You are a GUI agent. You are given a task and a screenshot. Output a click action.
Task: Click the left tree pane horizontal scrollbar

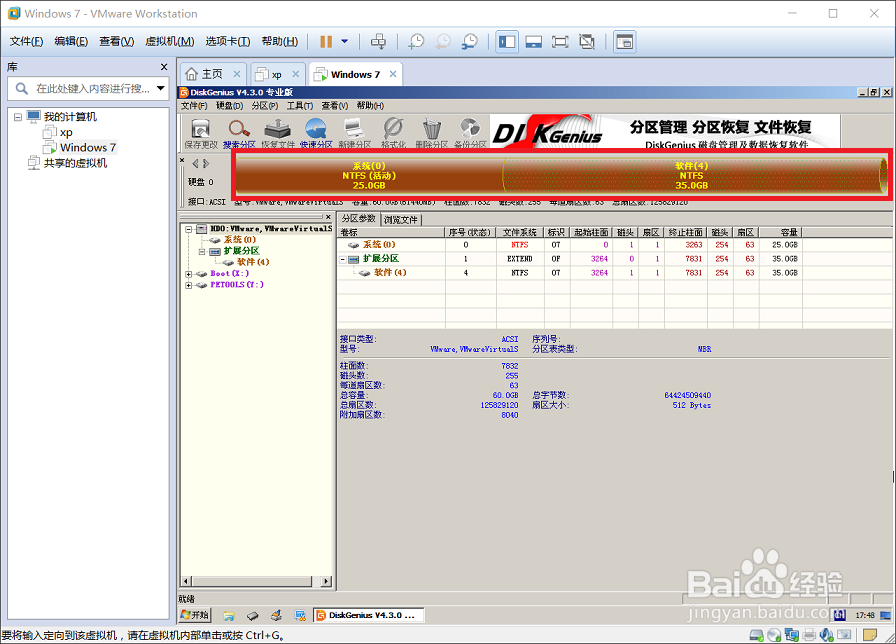(x=256, y=581)
